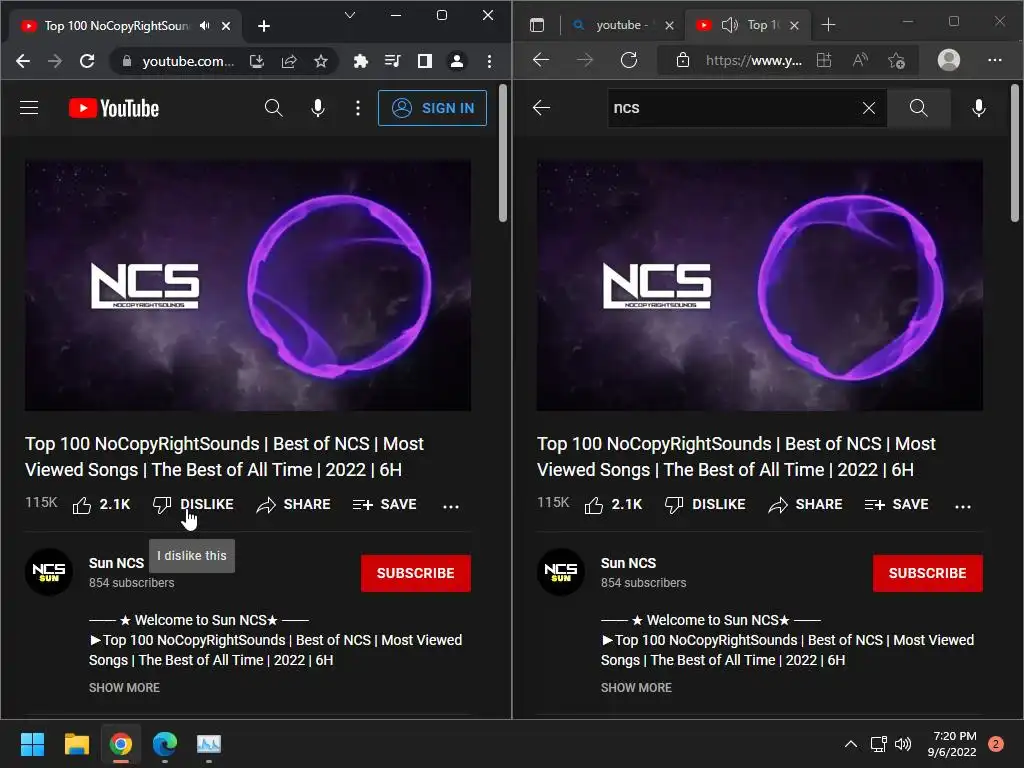Play the NCS video in Chrome window

click(x=248, y=285)
